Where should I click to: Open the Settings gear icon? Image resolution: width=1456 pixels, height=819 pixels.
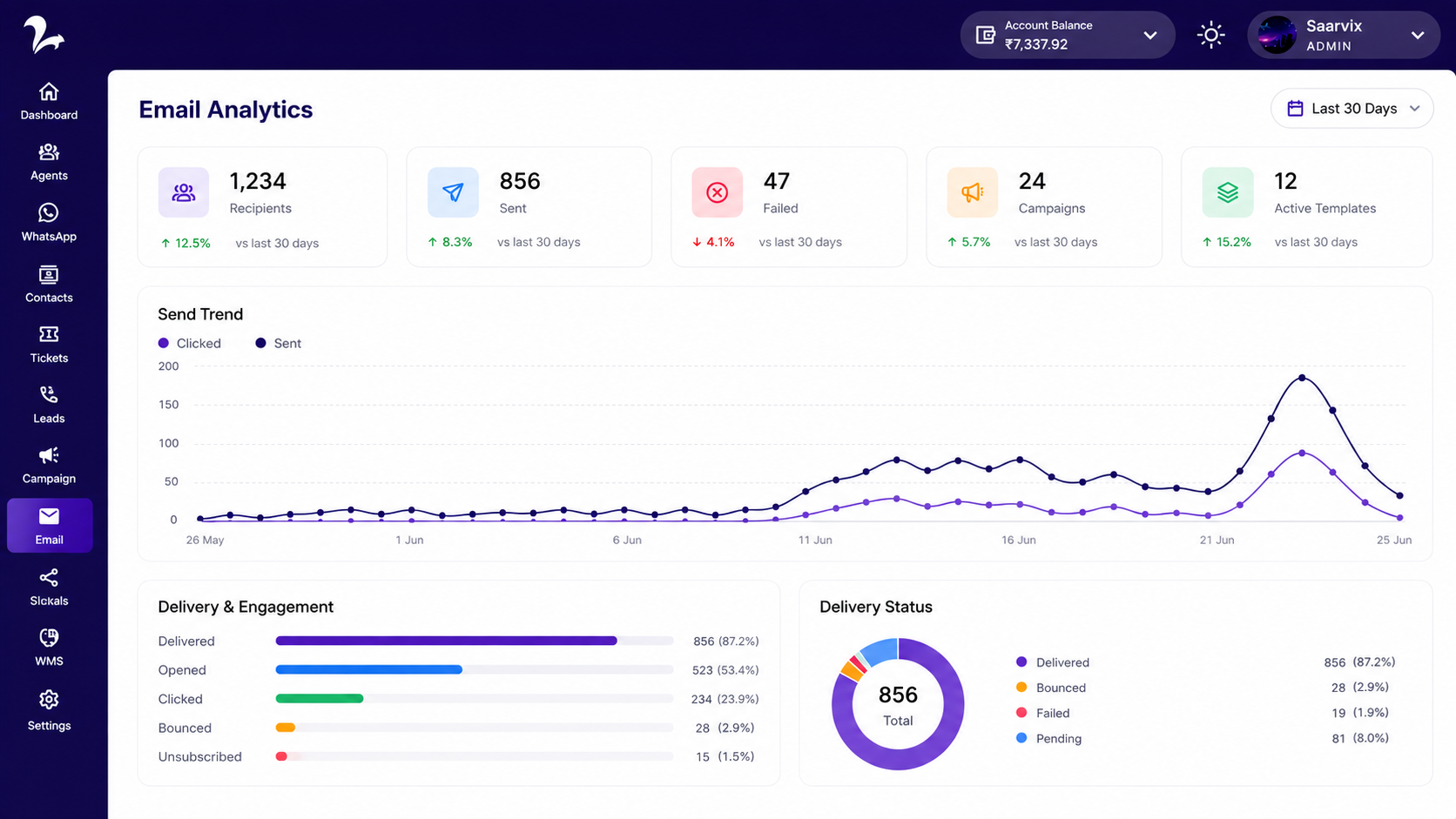point(49,700)
